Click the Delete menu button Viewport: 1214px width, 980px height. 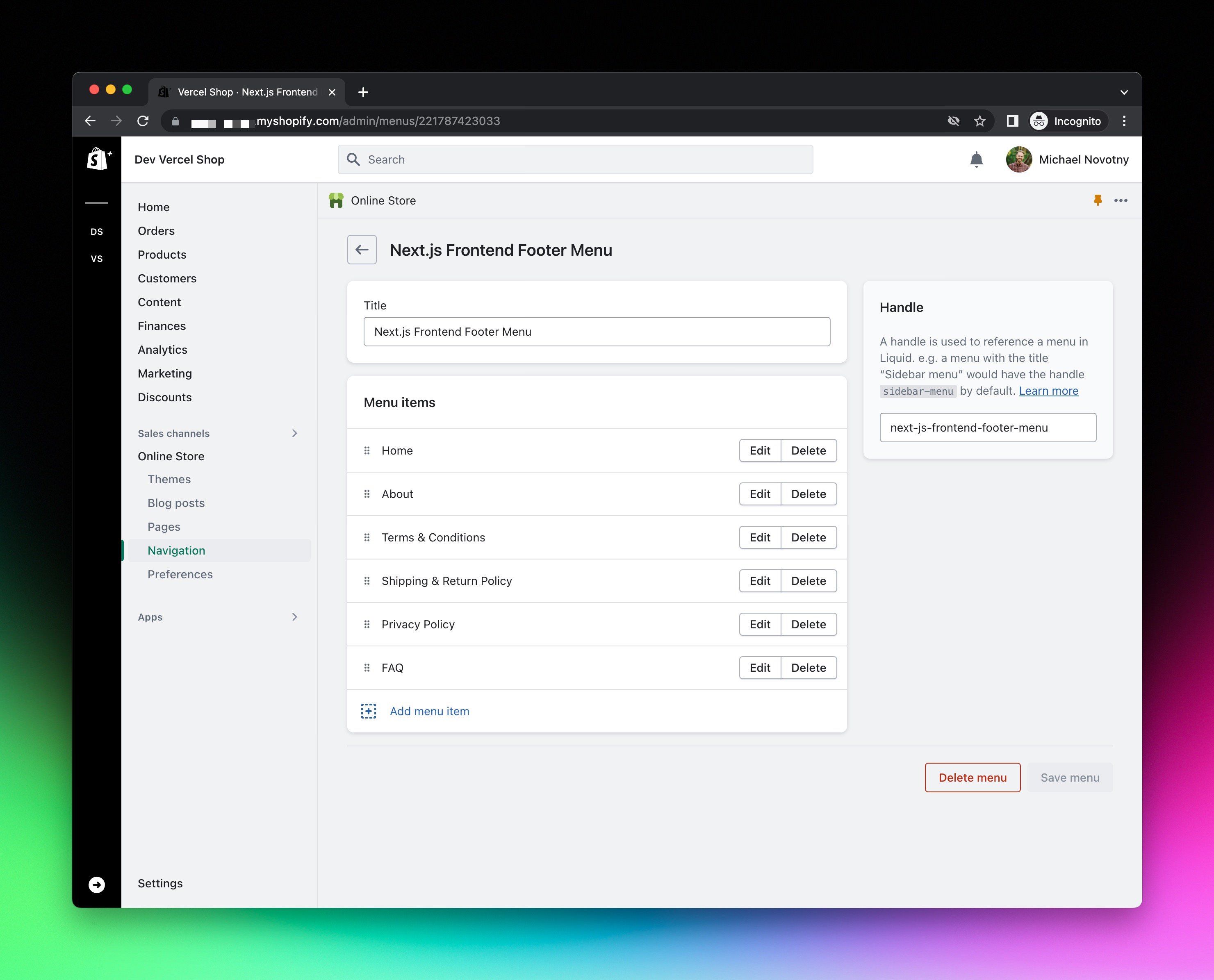click(973, 778)
